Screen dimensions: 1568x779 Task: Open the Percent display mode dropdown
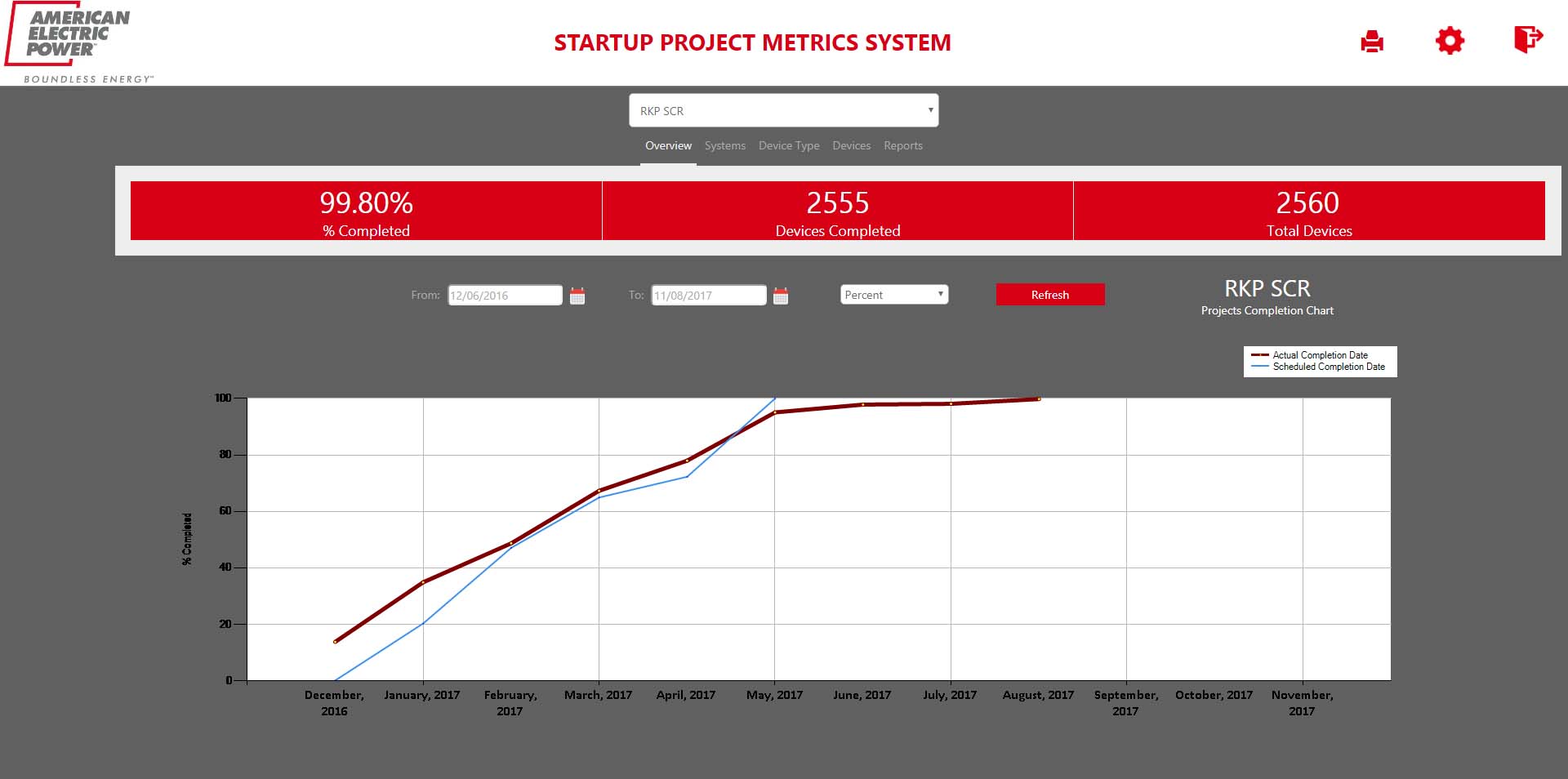[893, 295]
